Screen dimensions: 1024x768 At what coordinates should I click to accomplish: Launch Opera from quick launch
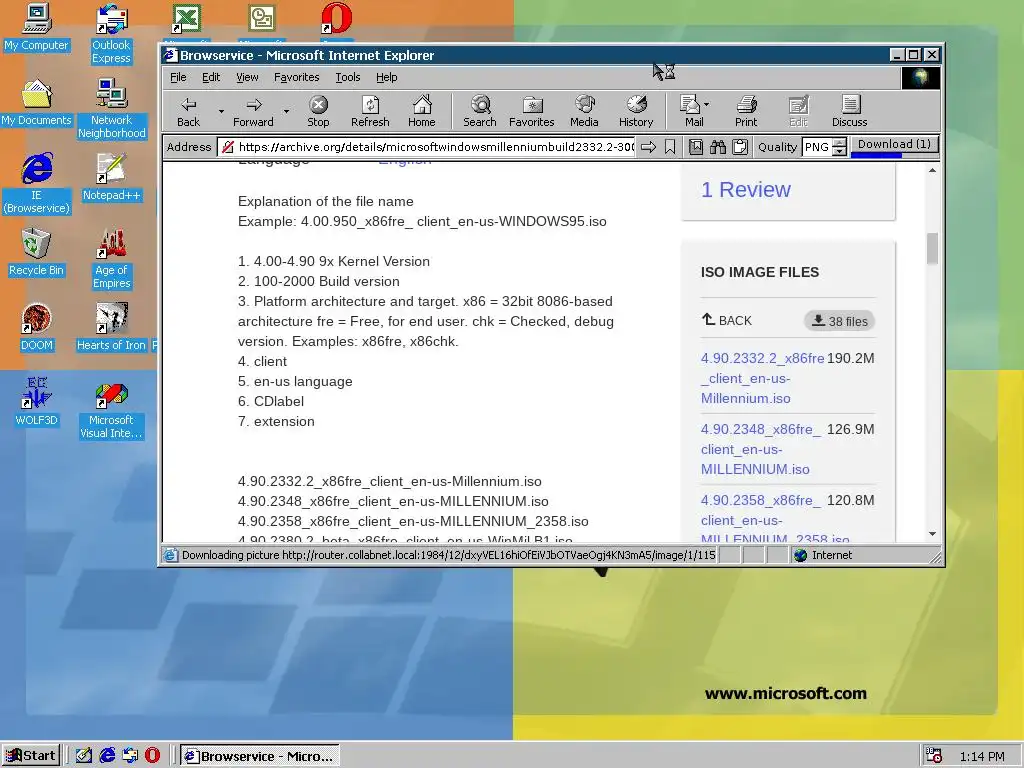pos(153,756)
